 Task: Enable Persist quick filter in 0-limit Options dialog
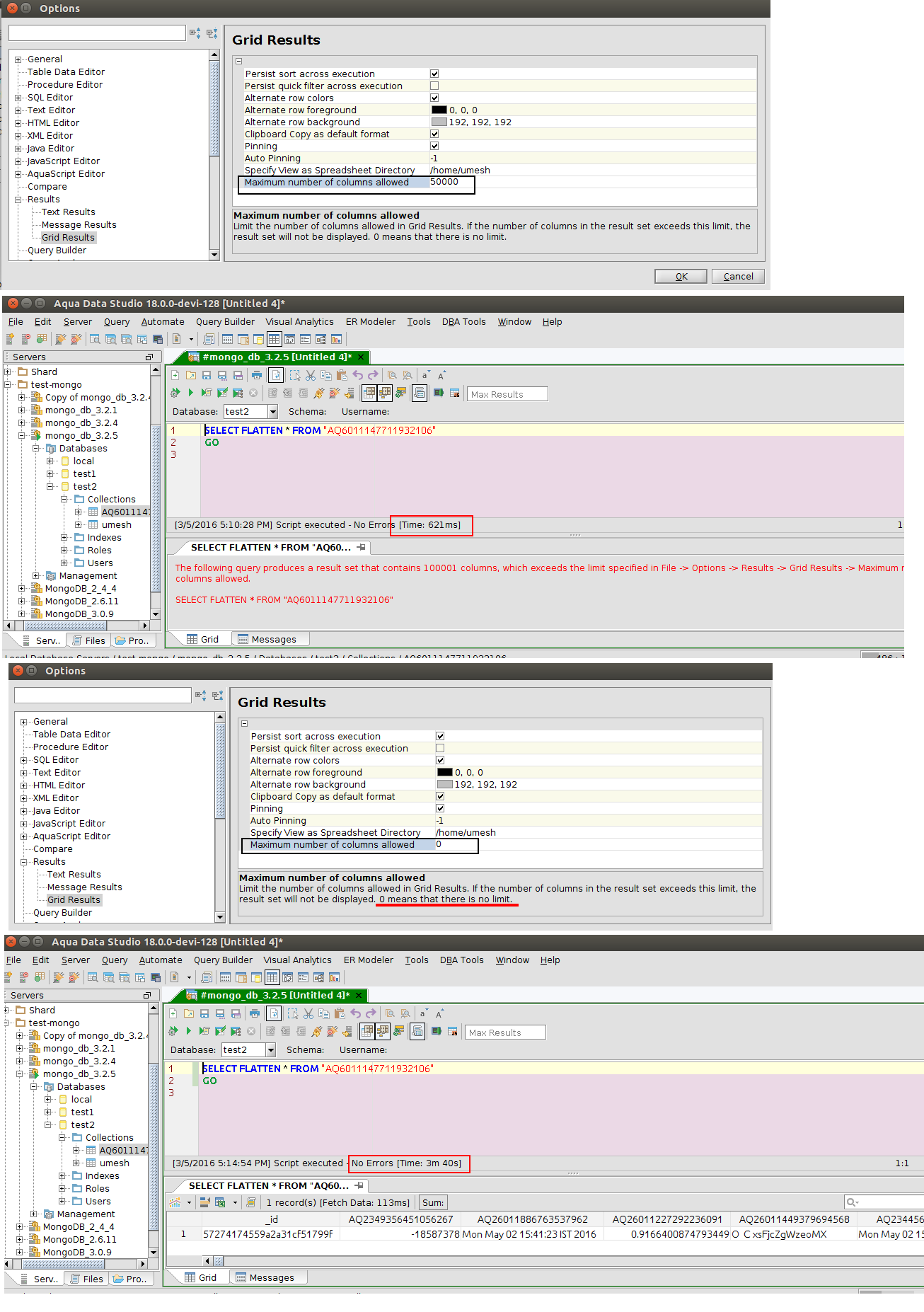(x=440, y=748)
